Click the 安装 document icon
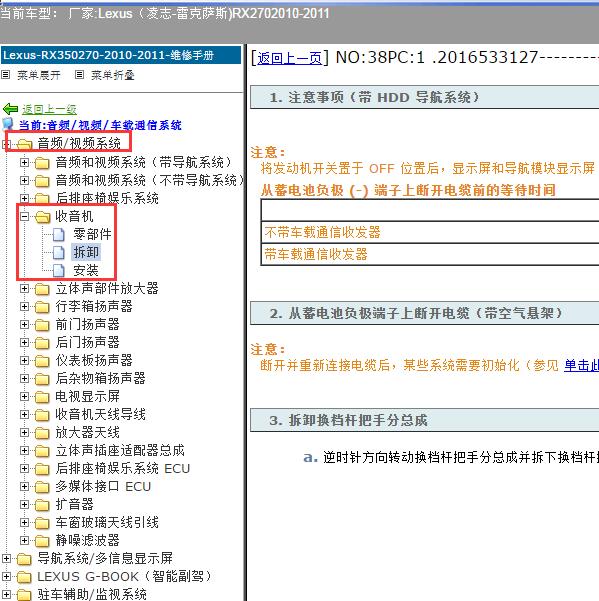 point(59,271)
